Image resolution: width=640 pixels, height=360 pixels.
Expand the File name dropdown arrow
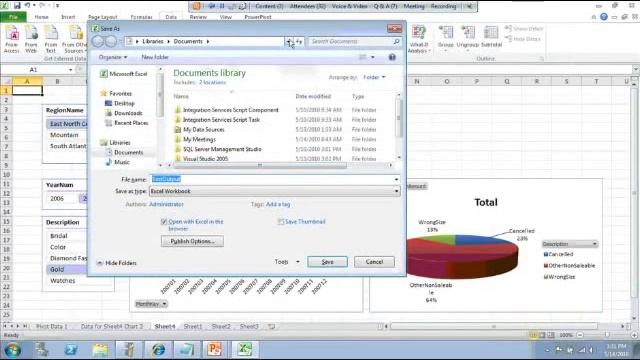pos(396,179)
